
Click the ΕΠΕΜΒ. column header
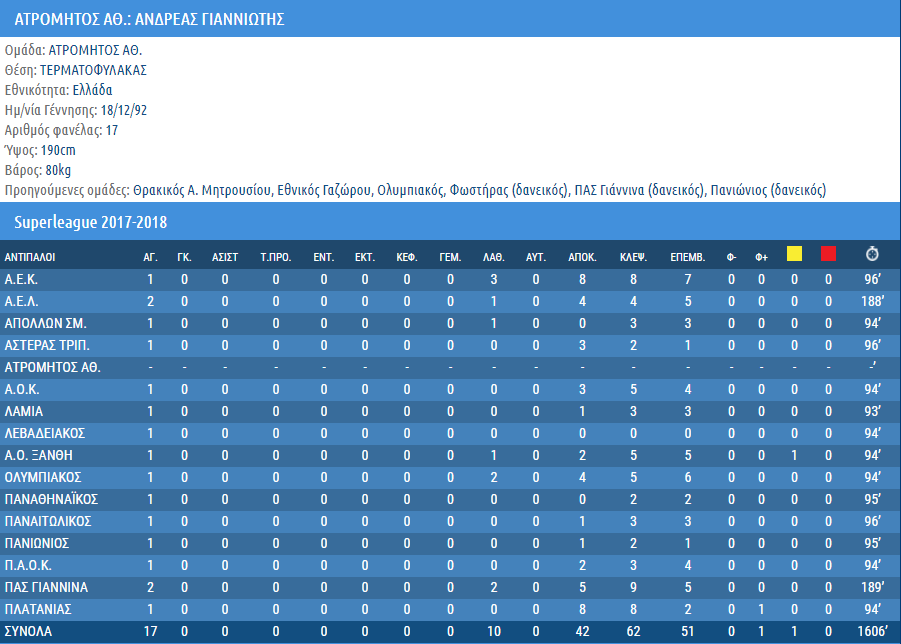[x=688, y=257]
